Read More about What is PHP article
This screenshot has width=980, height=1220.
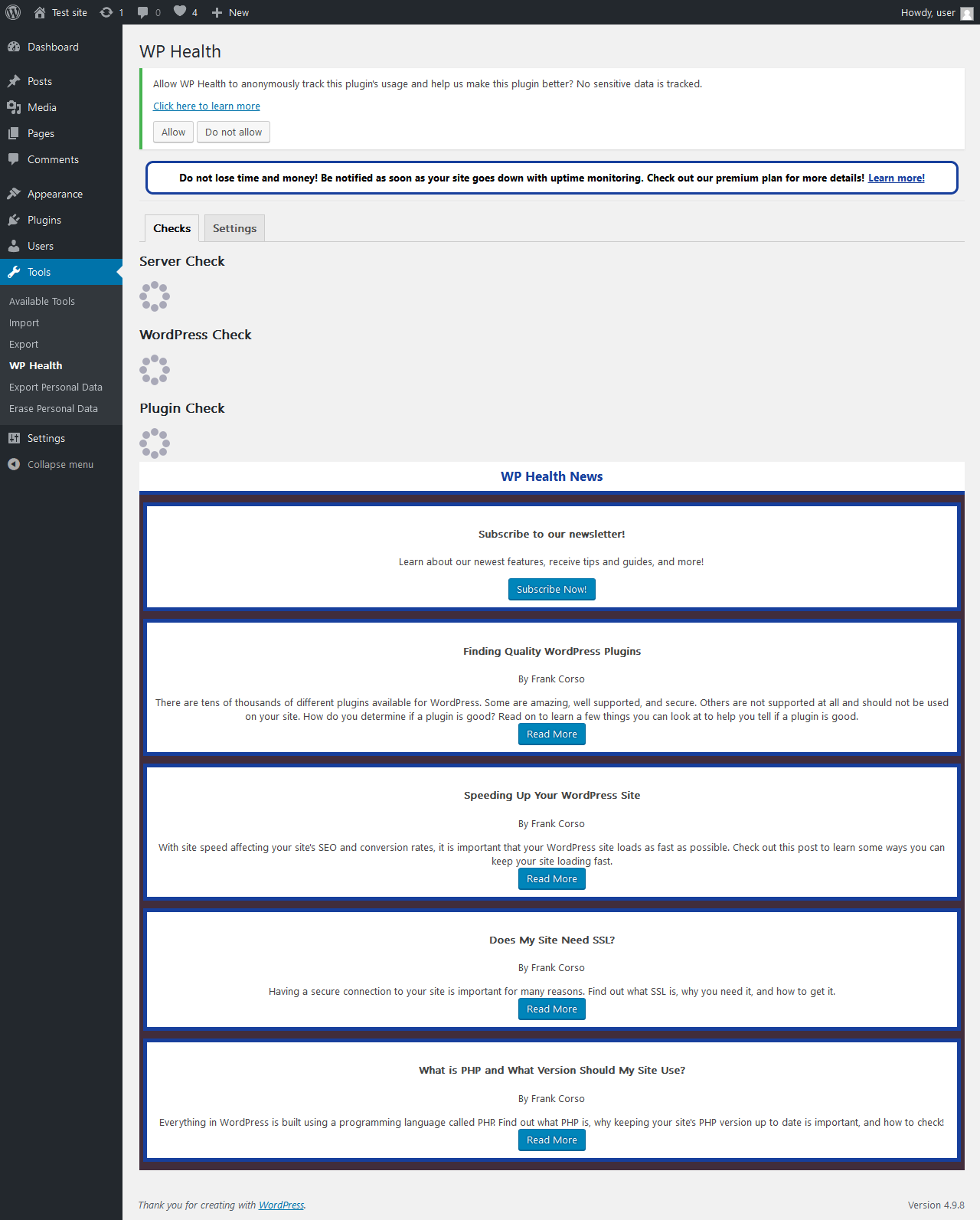click(x=552, y=1140)
